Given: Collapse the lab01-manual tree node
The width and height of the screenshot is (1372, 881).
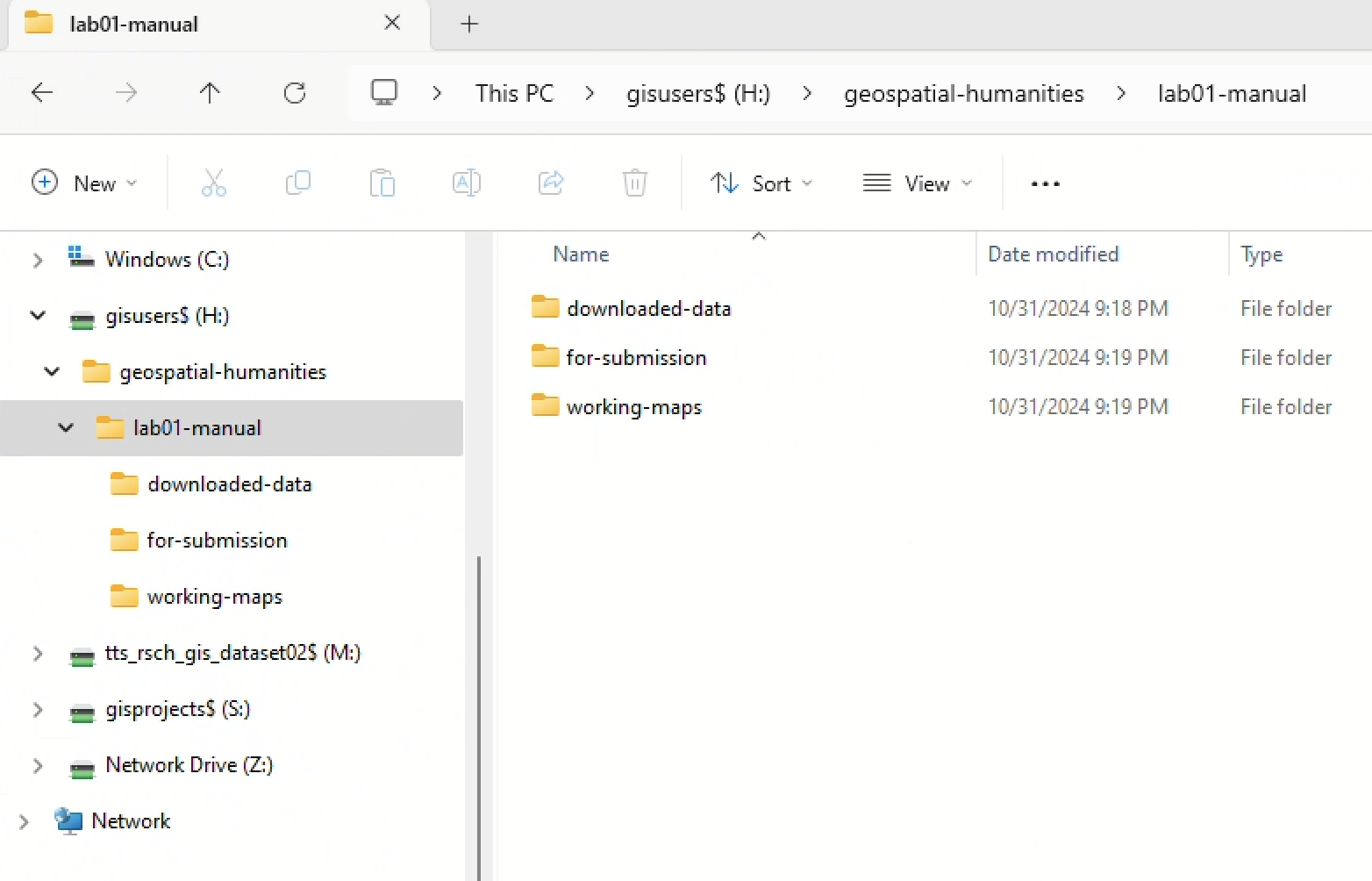Looking at the screenshot, I should point(66,428).
